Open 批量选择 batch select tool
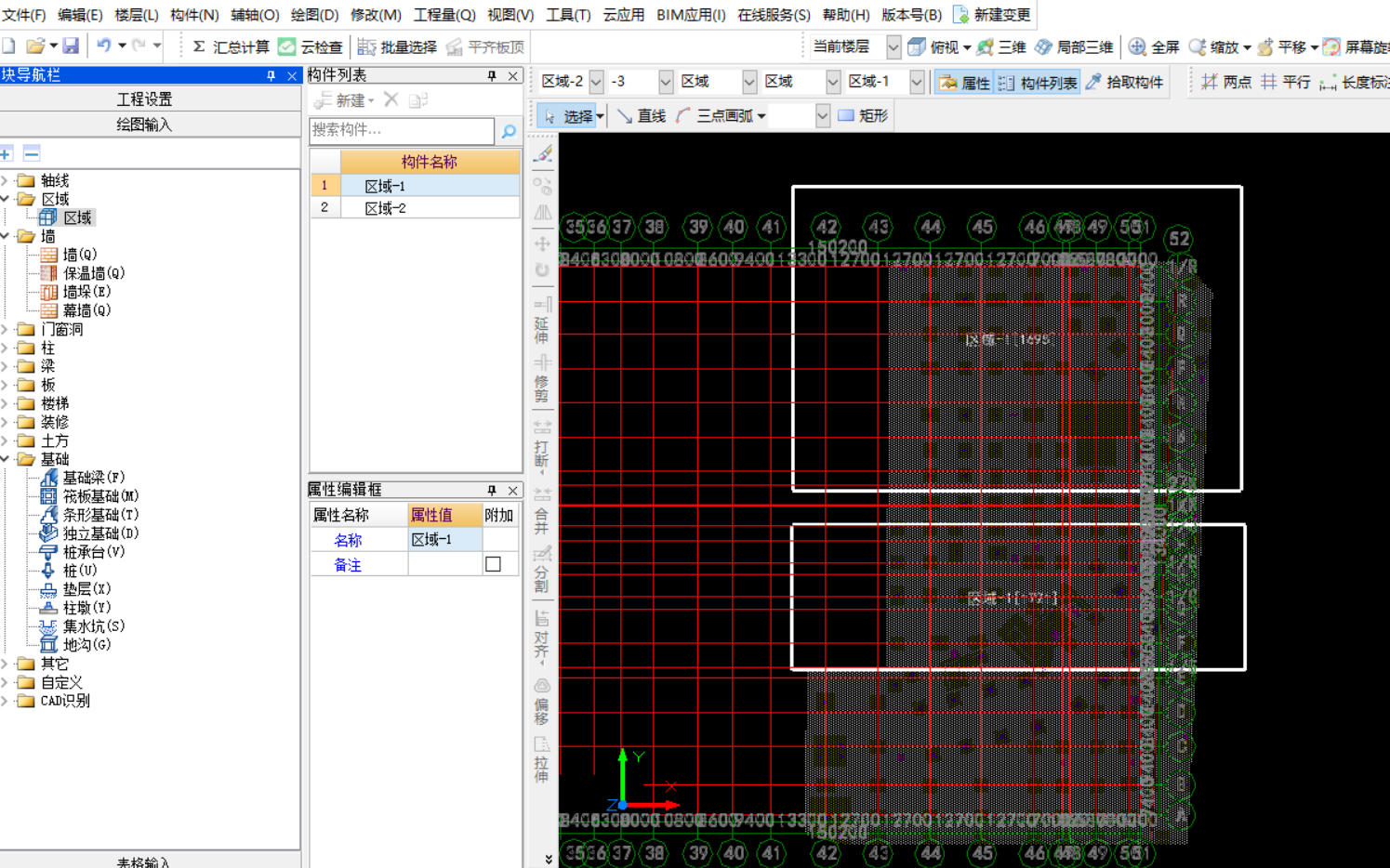 (397, 46)
